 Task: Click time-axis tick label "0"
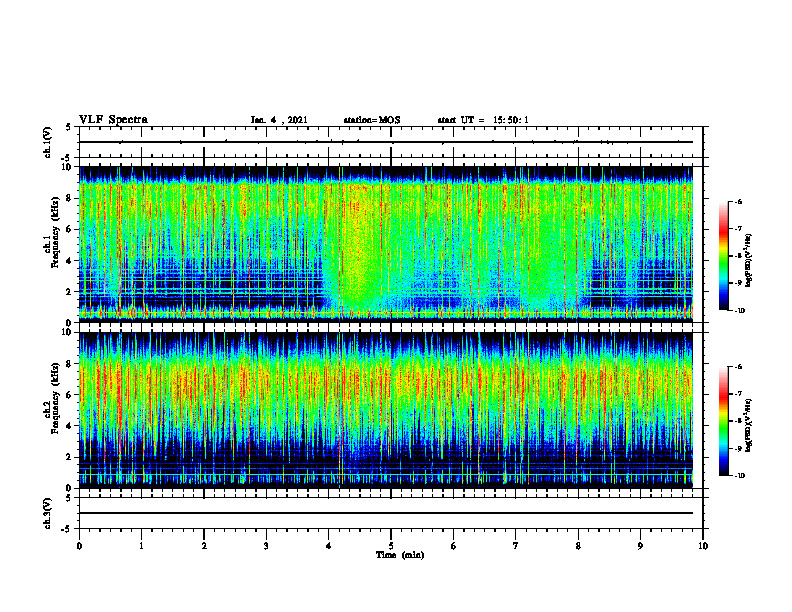pos(79,546)
